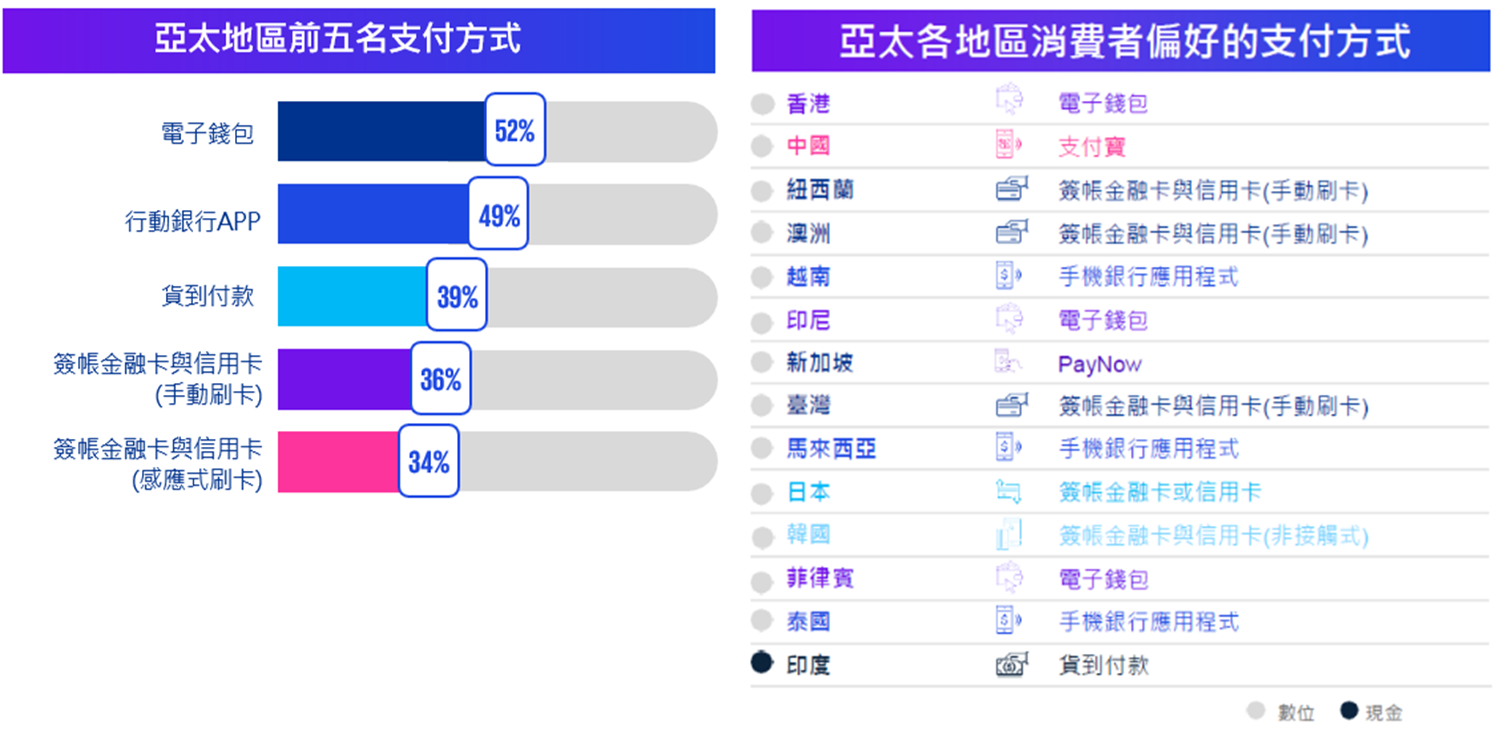Click the 支付寶 text in 中國 row

(x=1092, y=147)
